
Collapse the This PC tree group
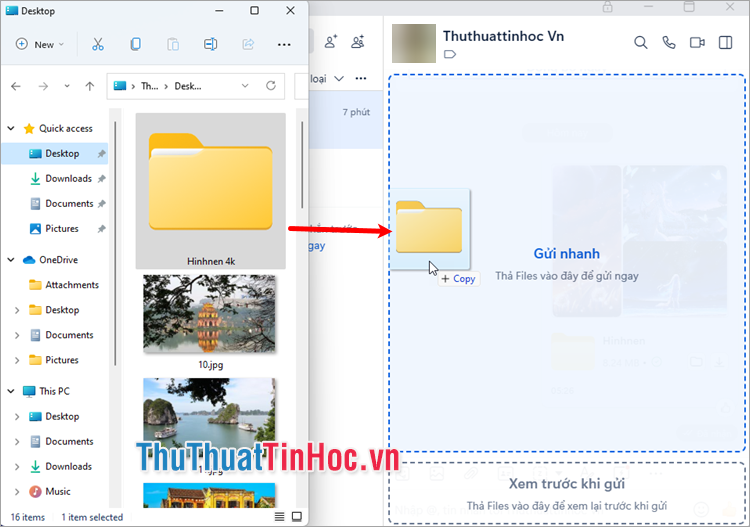(11, 391)
